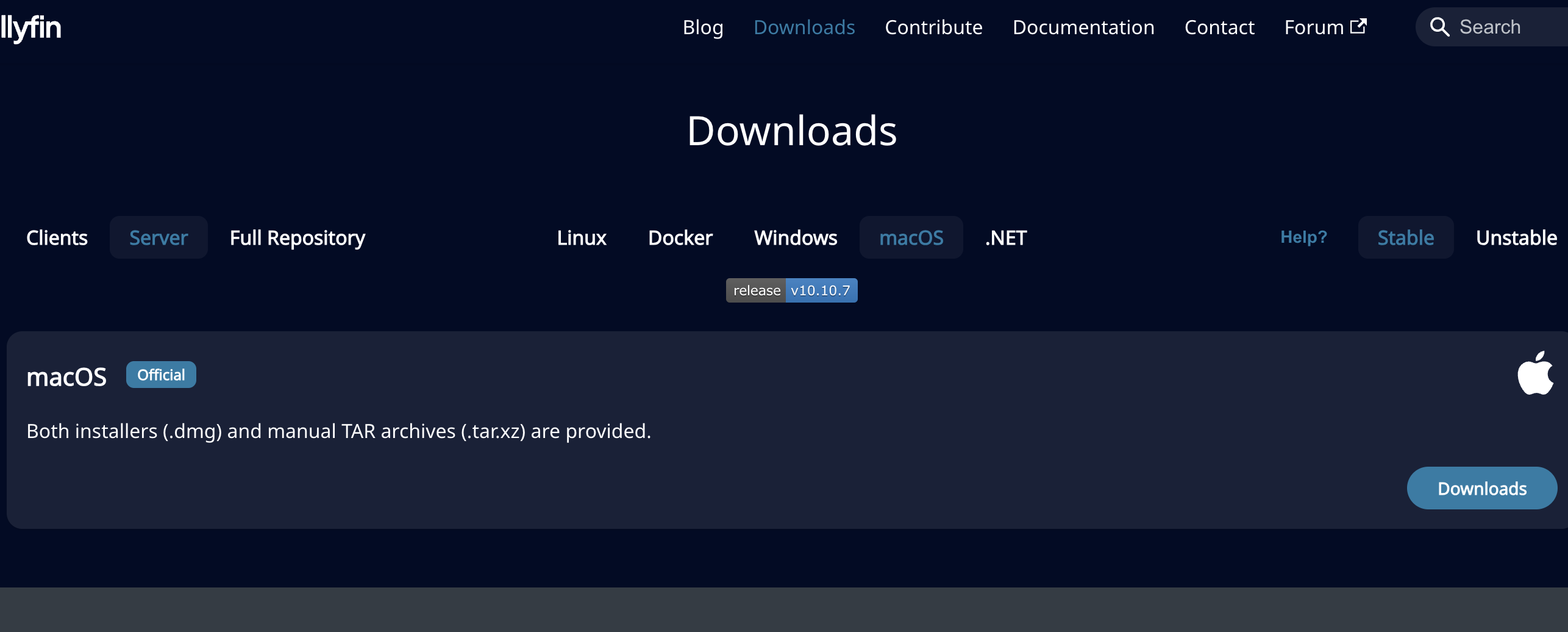Click the blue Downloads button
The width and height of the screenshot is (1568, 632).
click(1482, 488)
